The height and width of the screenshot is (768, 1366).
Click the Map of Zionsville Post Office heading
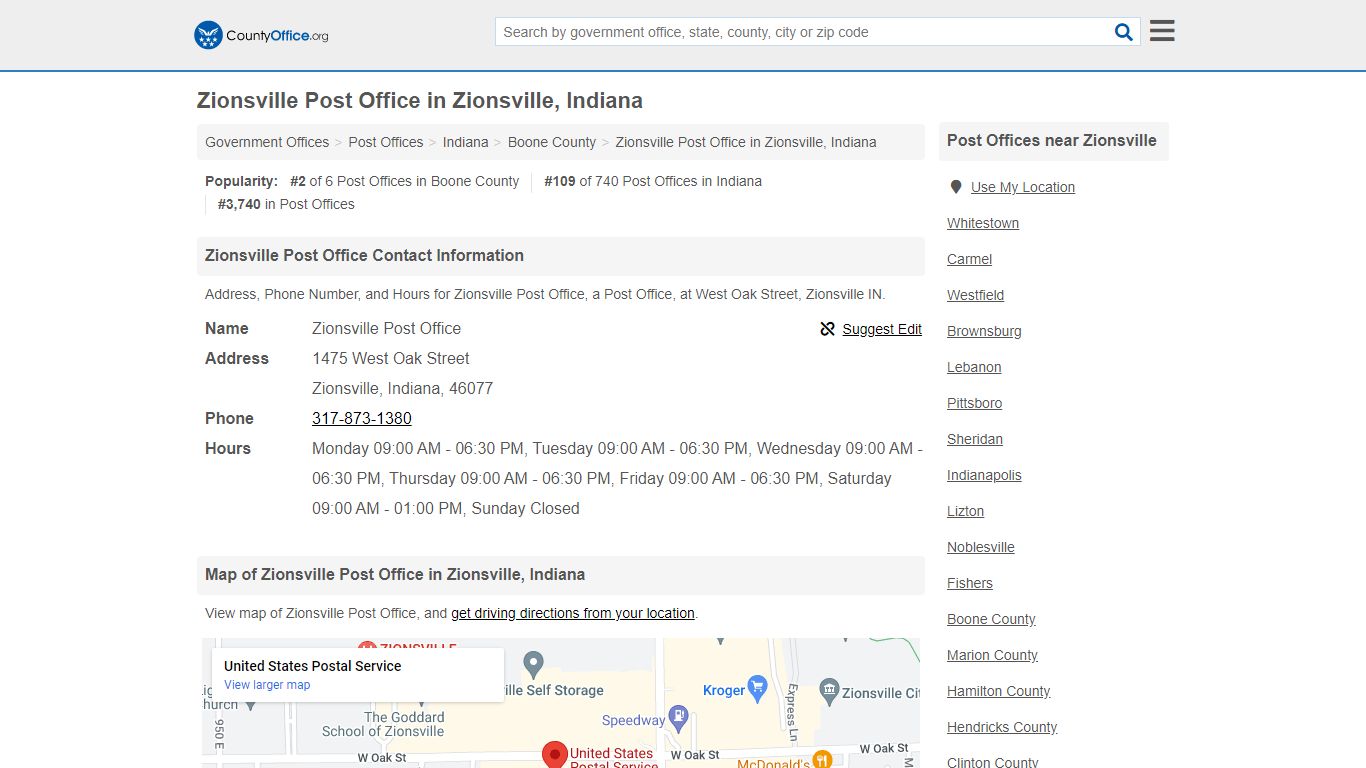click(x=395, y=575)
